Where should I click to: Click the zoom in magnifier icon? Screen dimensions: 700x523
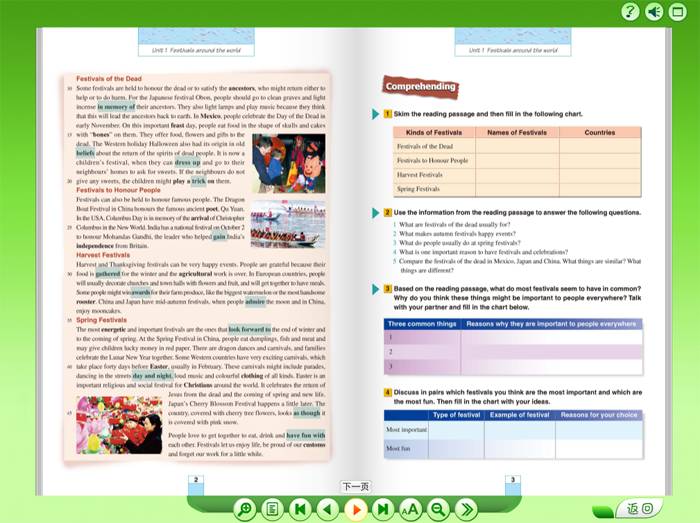[x=245, y=509]
